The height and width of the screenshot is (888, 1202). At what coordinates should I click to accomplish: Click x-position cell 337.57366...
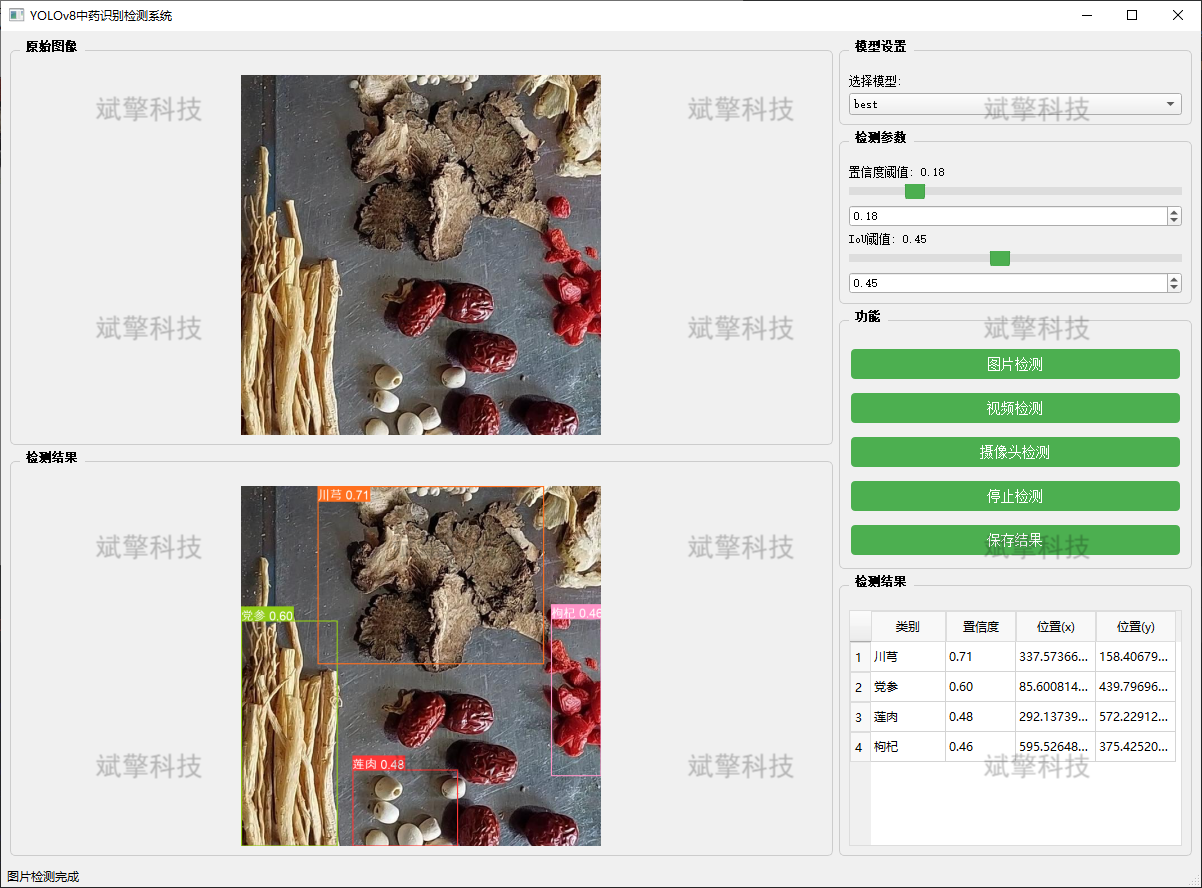point(1056,657)
